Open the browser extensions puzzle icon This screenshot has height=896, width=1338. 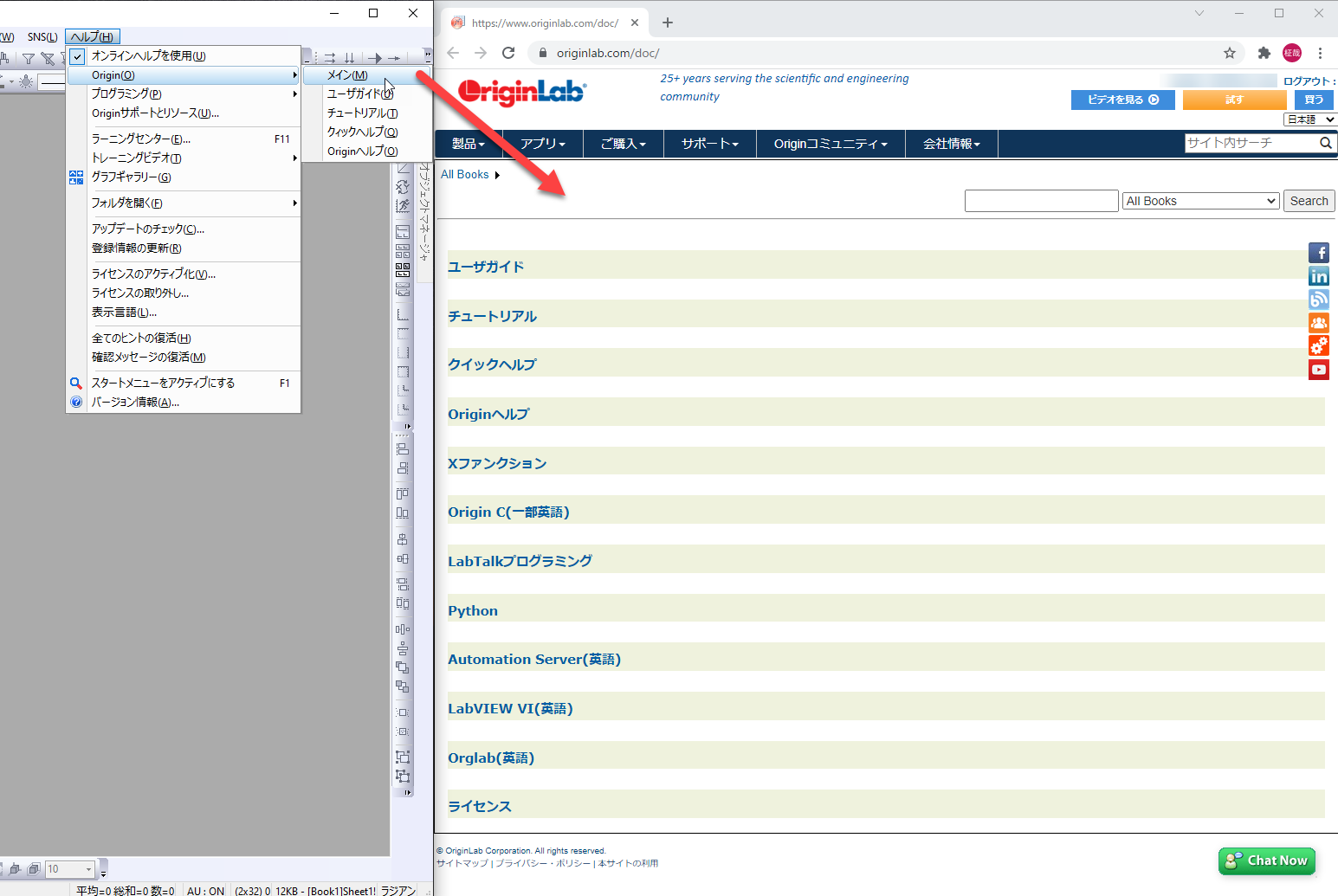[1264, 53]
